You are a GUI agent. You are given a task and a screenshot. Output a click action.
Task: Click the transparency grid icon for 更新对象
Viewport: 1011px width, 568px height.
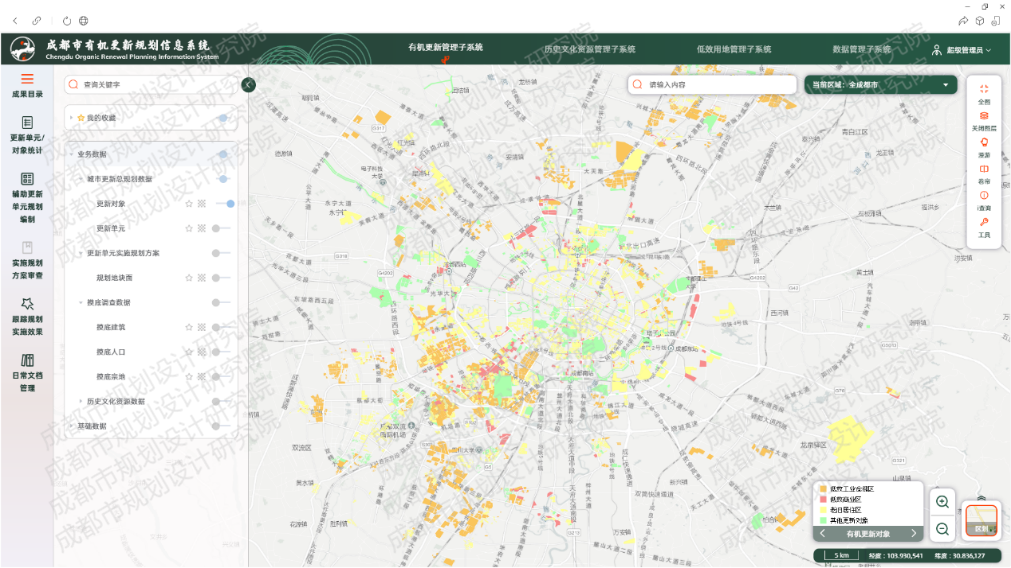tap(202, 204)
